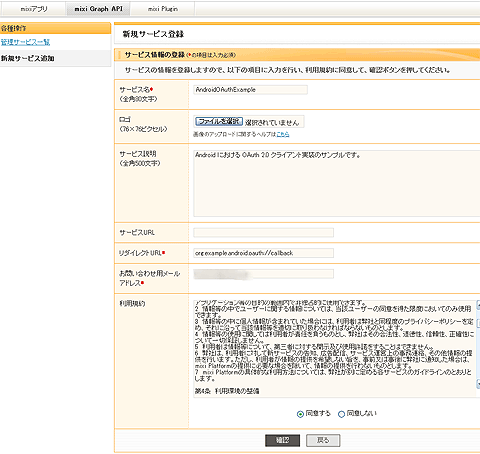Click inside the サービス説明 text area

coord(337,183)
